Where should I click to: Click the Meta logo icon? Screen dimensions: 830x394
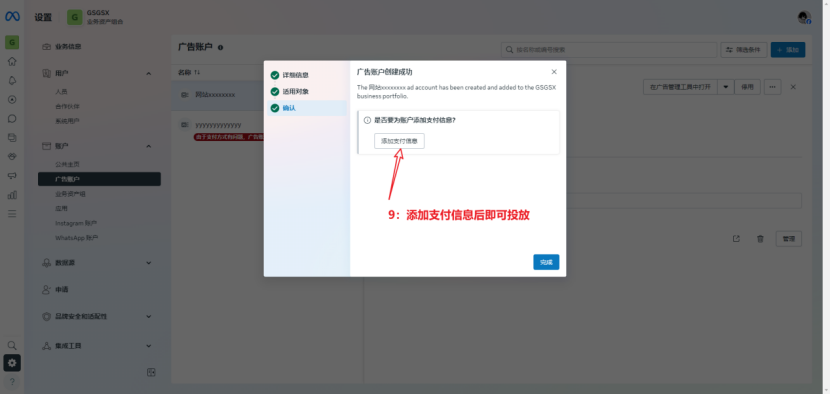coord(12,16)
